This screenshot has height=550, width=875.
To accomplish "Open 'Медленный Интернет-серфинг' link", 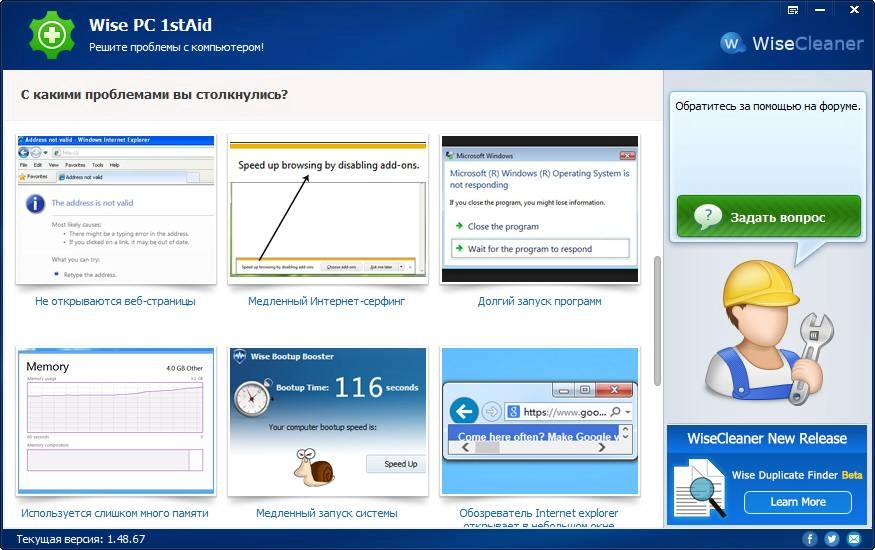I will (326, 301).
